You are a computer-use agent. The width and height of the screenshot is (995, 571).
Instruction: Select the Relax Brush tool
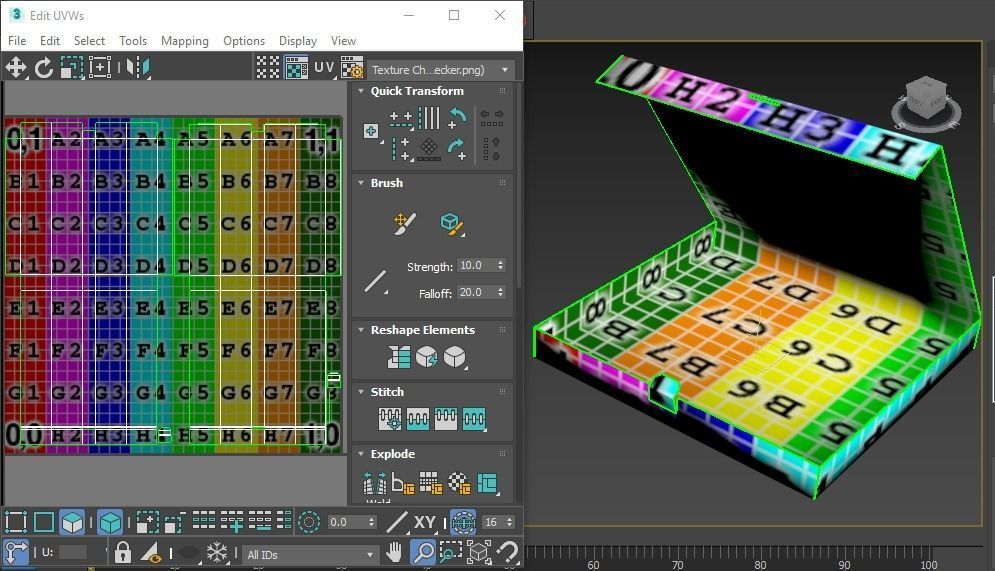click(x=452, y=224)
